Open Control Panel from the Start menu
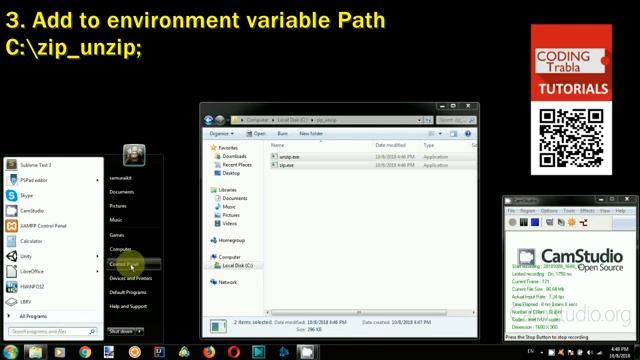 (x=134, y=264)
